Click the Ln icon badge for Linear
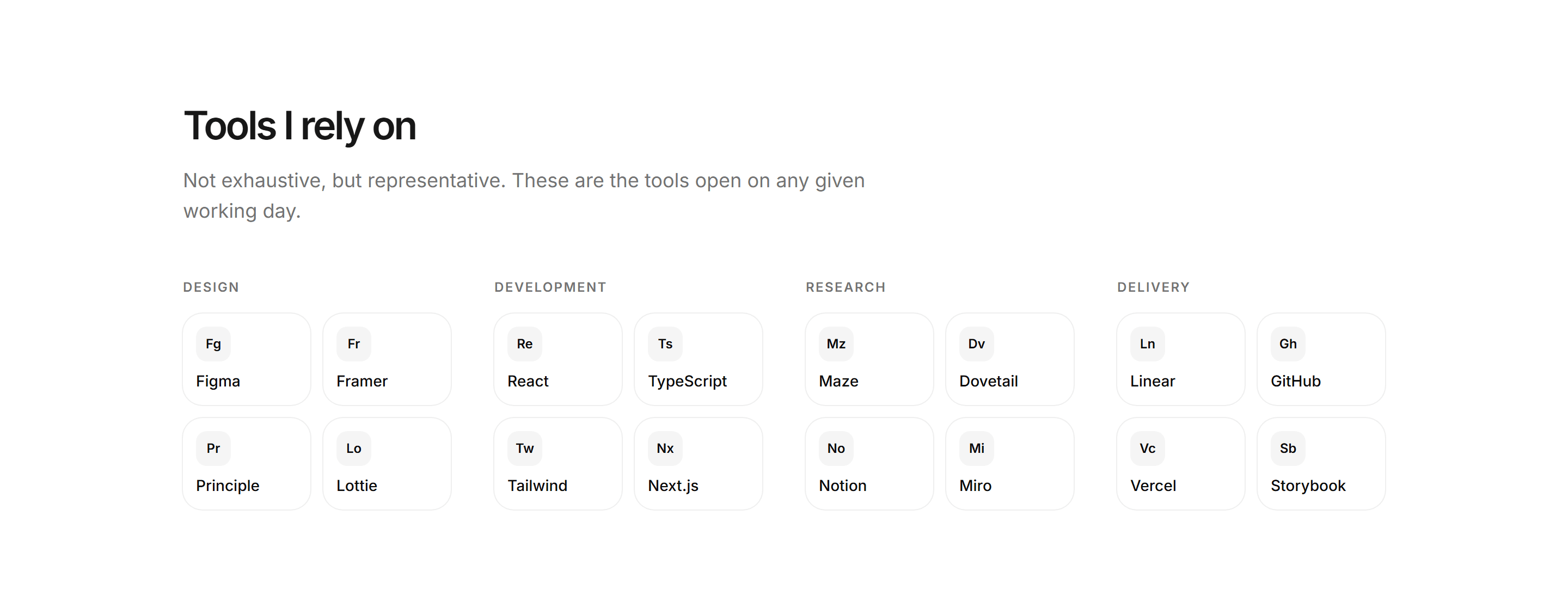 click(x=1148, y=344)
